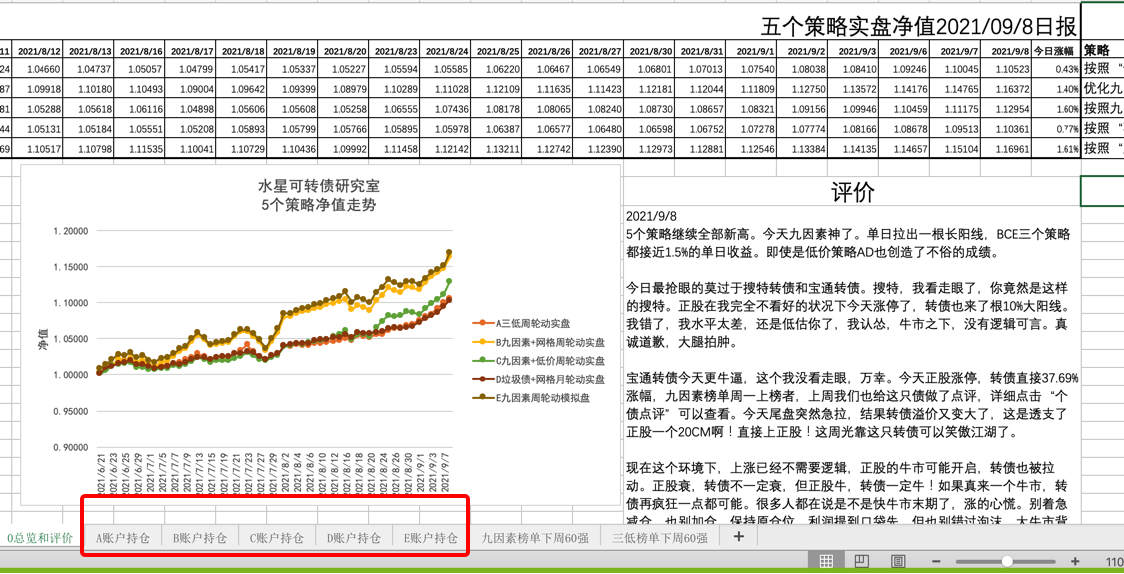Open the 三低榜单下周60强 sheet tab
The height and width of the screenshot is (574, 1124).
[x=660, y=537]
